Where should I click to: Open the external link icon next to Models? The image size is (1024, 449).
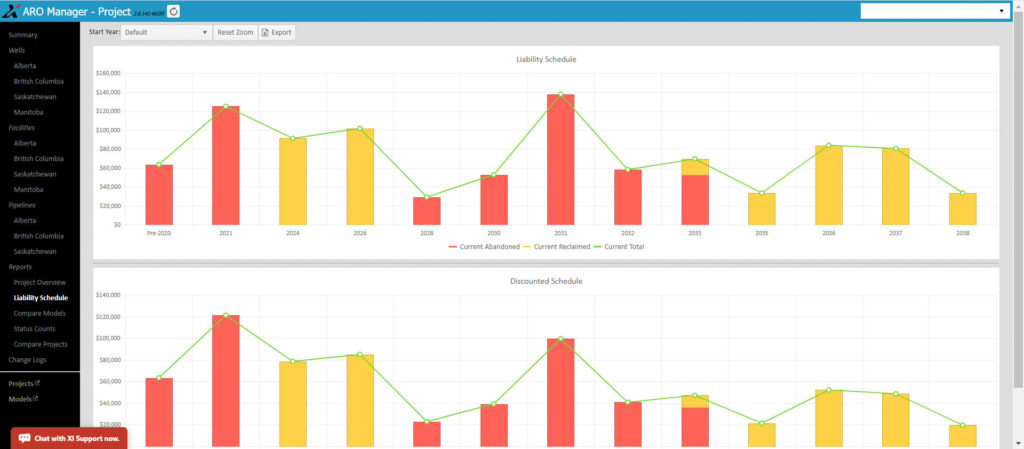tap(36, 398)
